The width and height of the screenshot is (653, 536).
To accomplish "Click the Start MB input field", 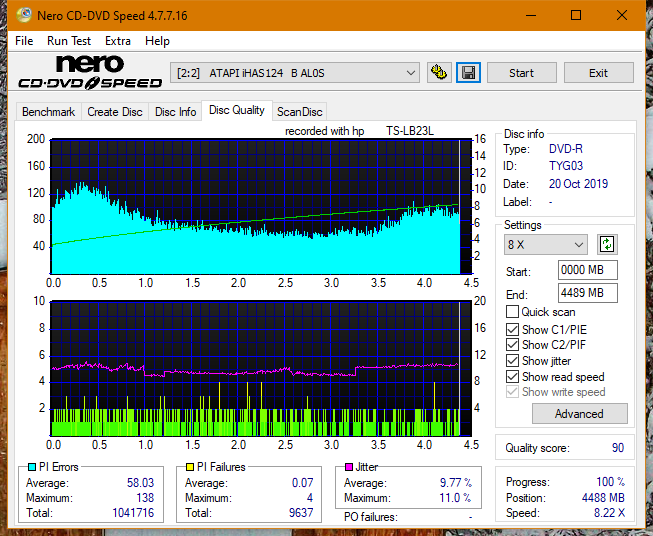I will coord(587,270).
